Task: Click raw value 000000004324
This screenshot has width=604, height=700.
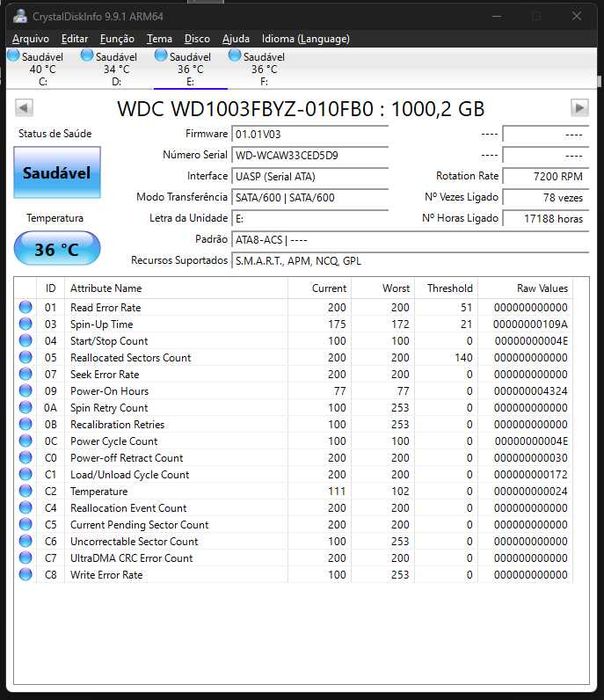Action: click(x=530, y=391)
